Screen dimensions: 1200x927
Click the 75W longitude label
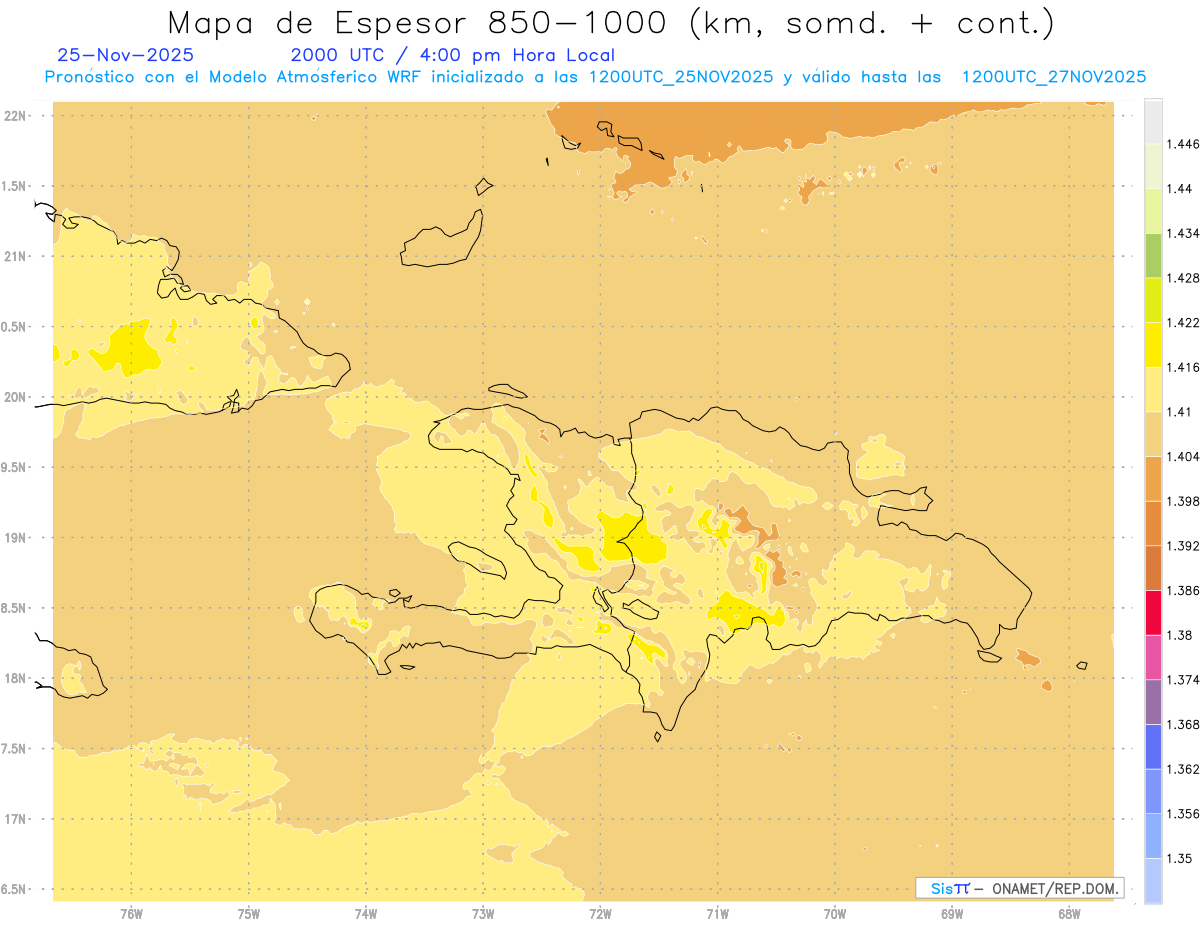(x=249, y=913)
